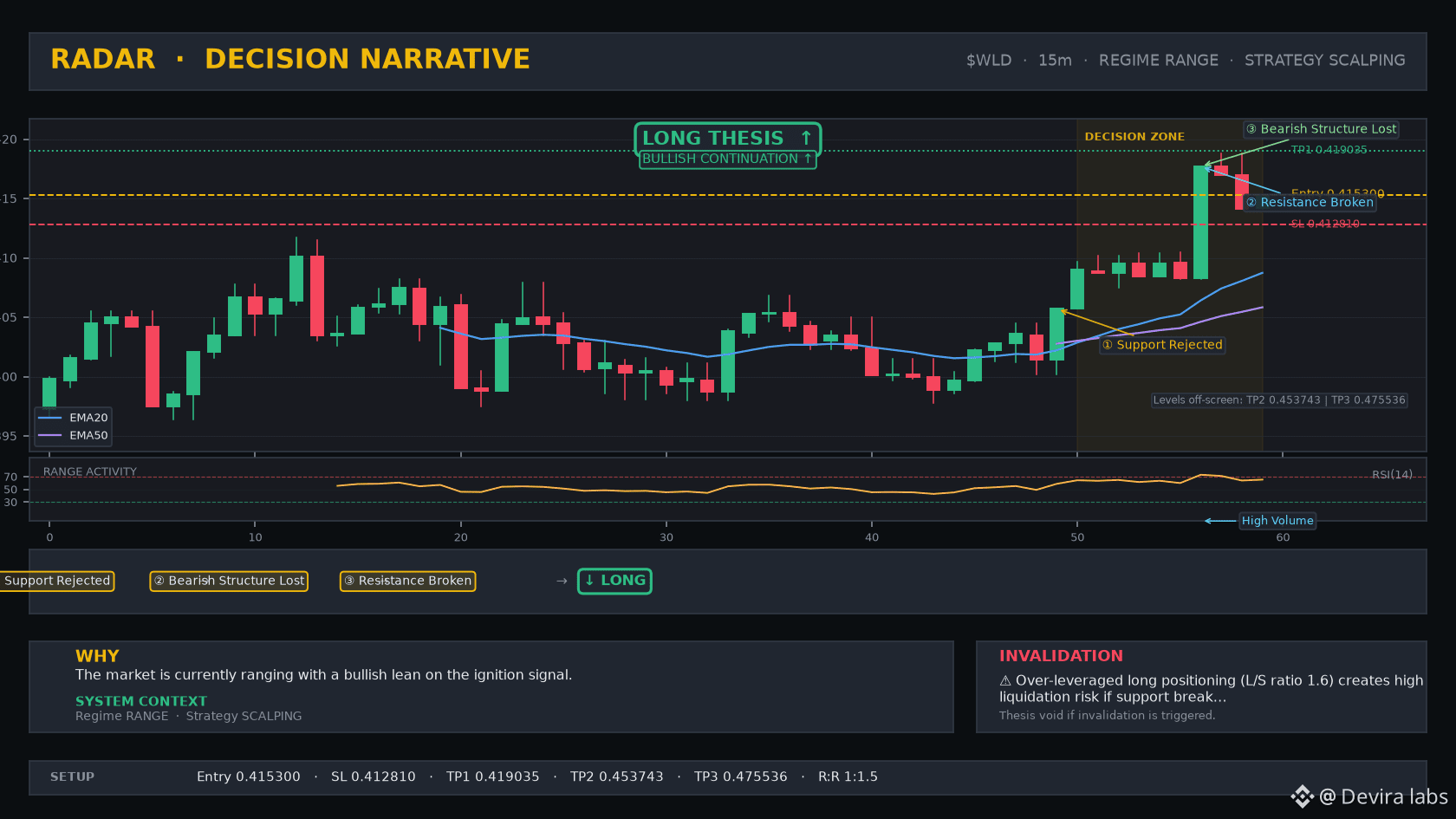Click the SETUP label
The width and height of the screenshot is (1456, 819).
(x=73, y=777)
